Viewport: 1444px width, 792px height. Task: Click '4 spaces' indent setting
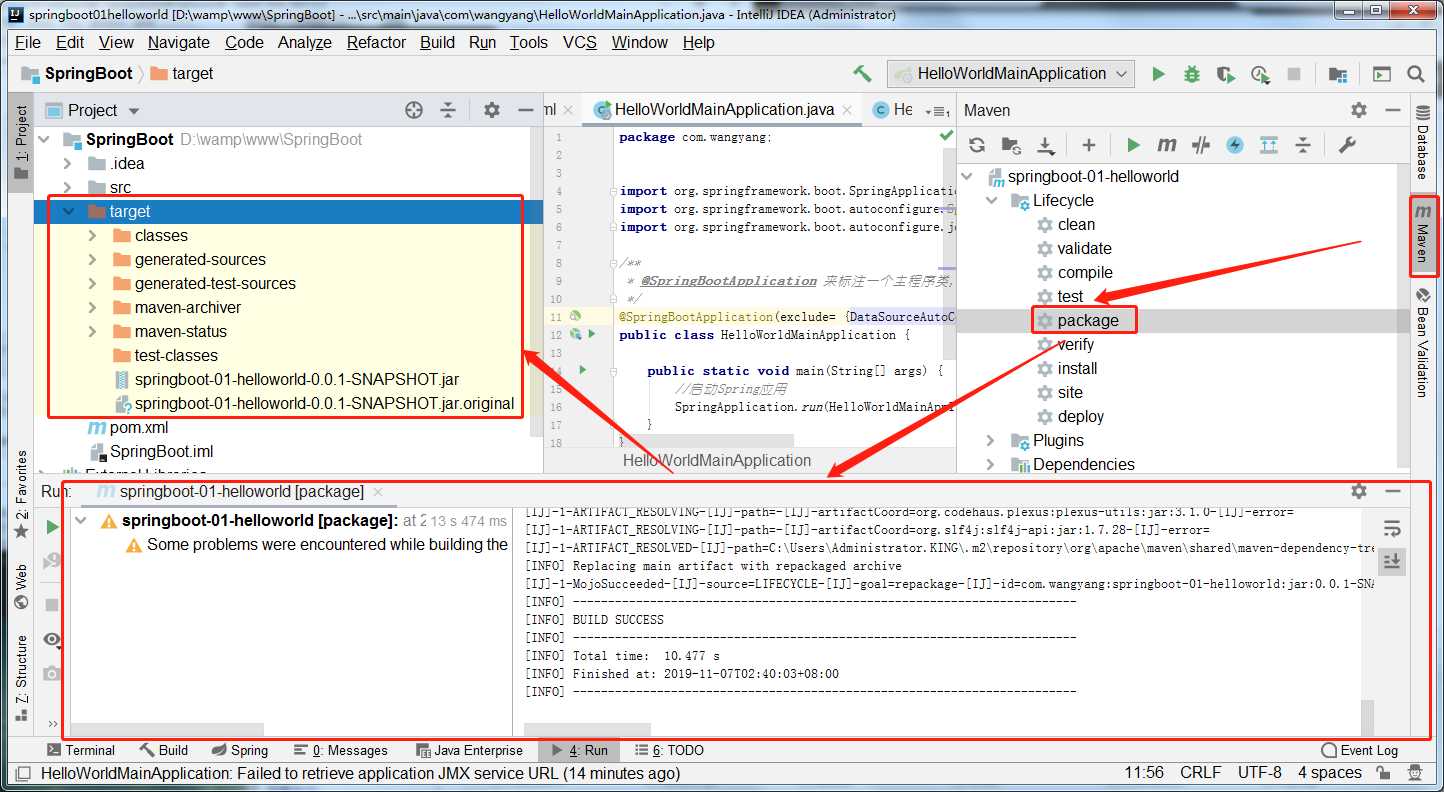tap(1330, 773)
